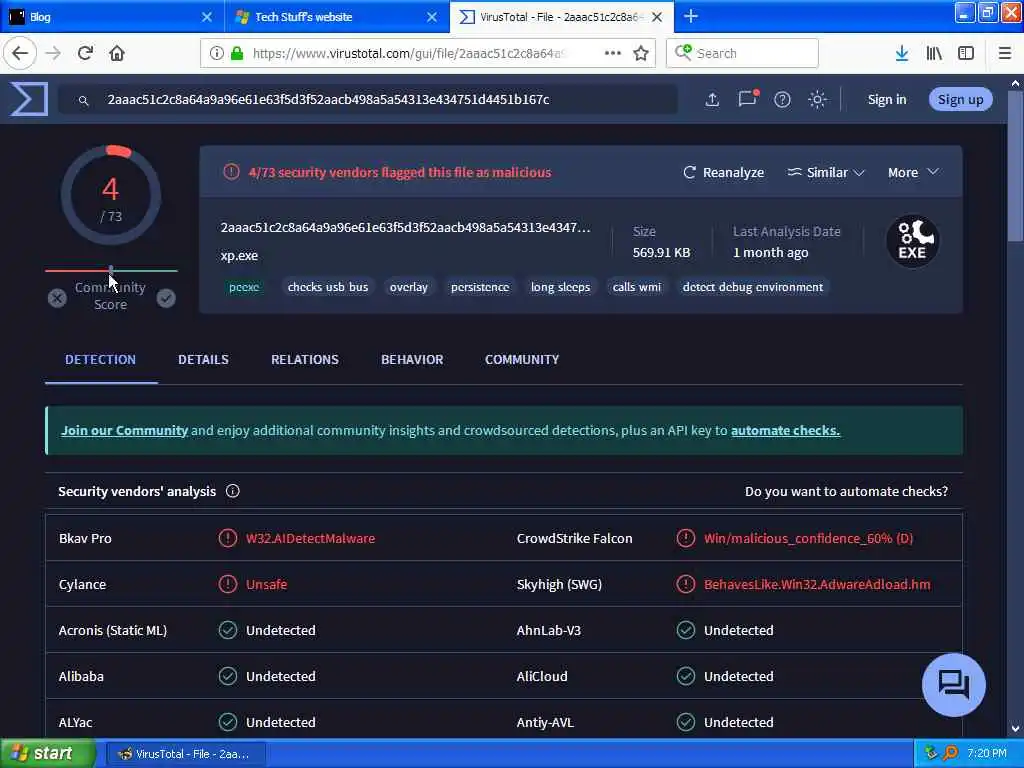Open the Library icon in toolbar
The width and height of the screenshot is (1024, 768).
[934, 53]
